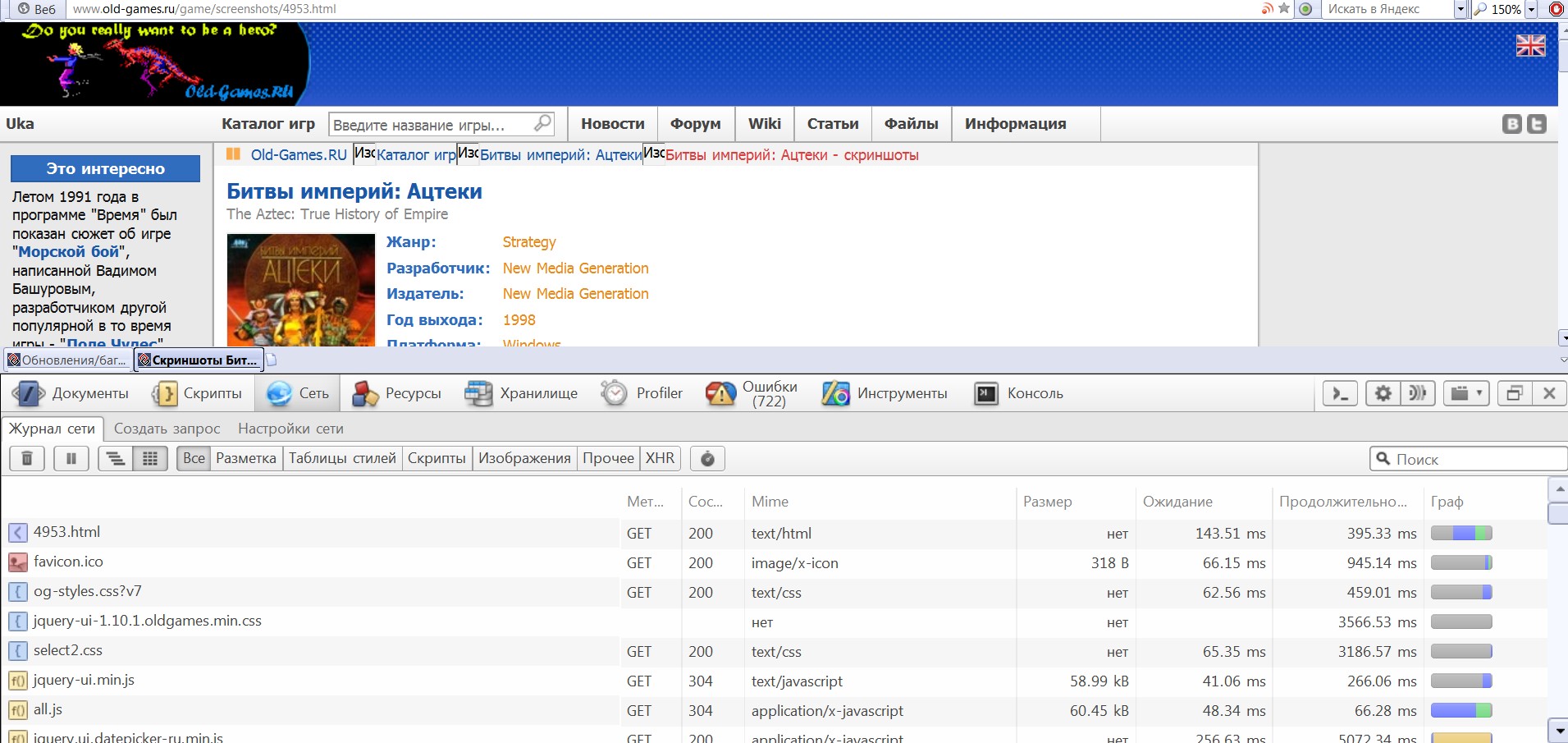The width and height of the screenshot is (1568, 743).
Task: Follow the Каталог игр breadcrumb link
Action: tap(416, 155)
